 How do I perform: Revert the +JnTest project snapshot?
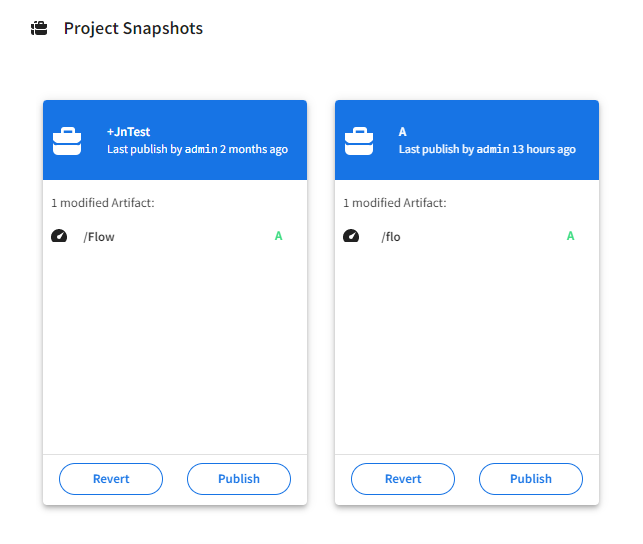(111, 479)
